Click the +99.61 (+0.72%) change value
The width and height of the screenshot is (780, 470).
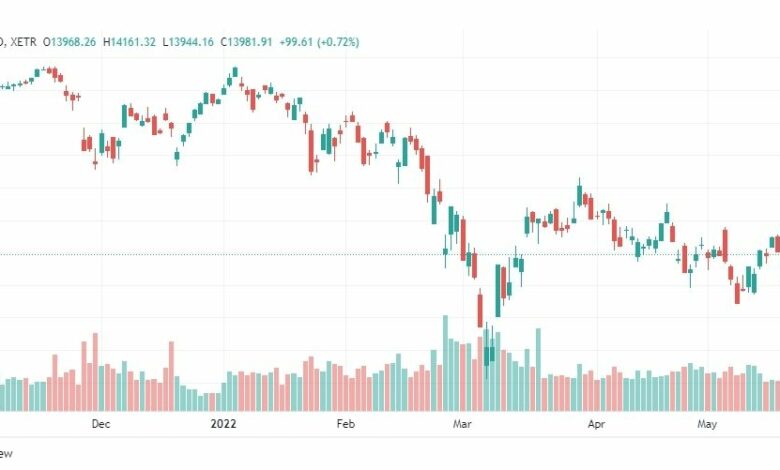tap(319, 42)
